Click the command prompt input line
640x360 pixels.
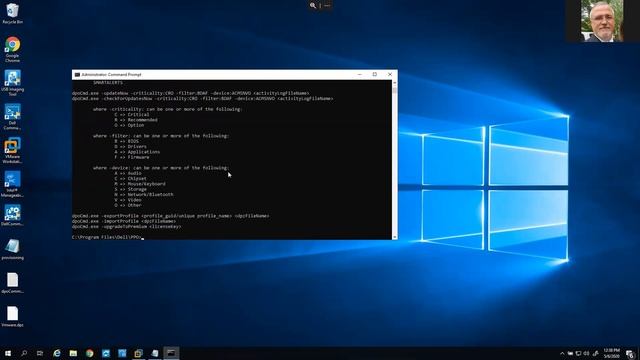point(108,237)
